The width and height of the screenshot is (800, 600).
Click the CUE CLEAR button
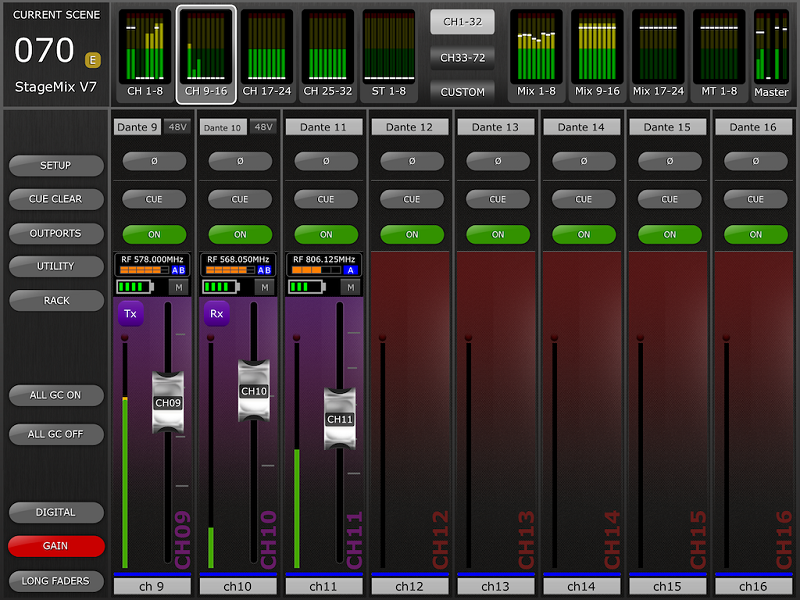tap(56, 199)
